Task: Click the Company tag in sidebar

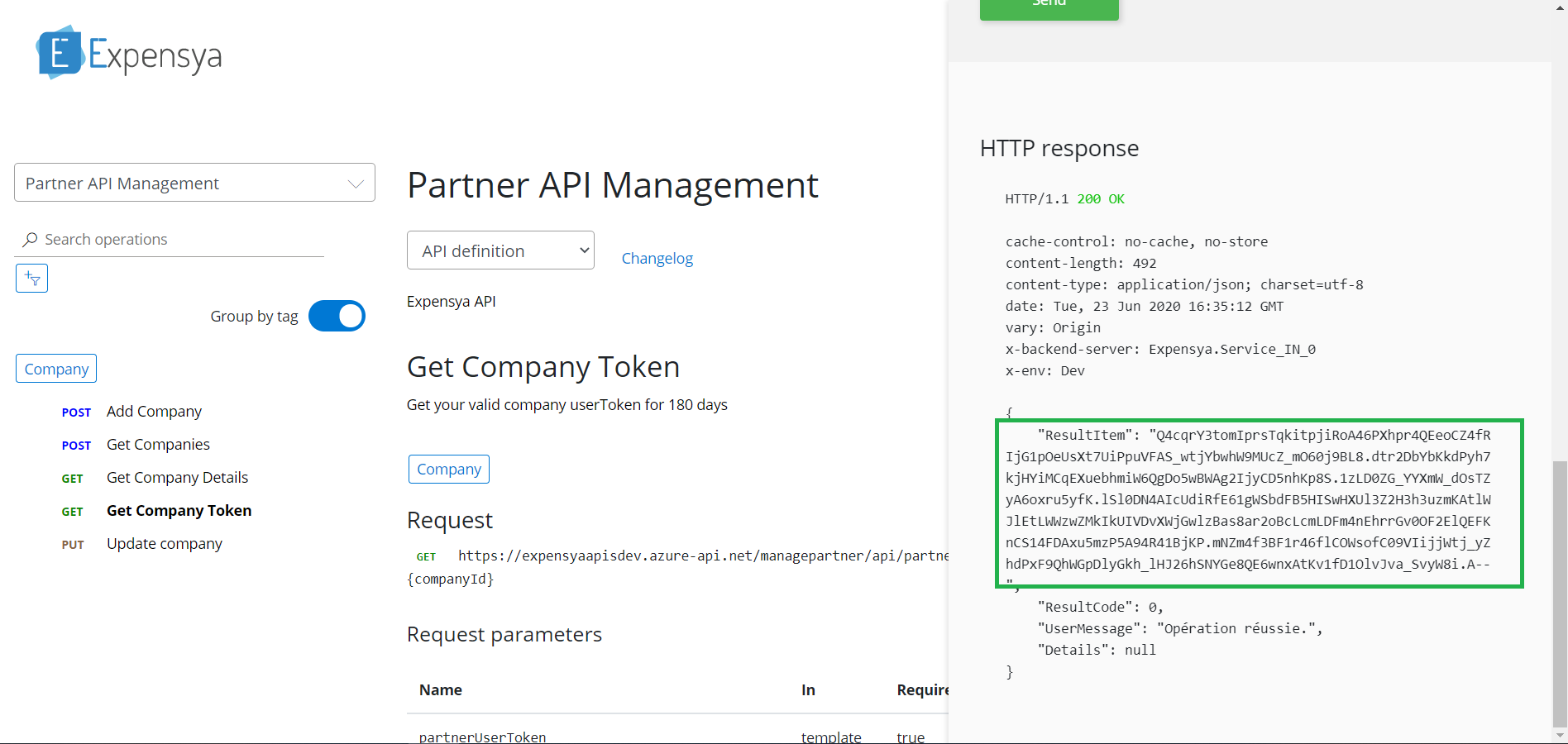Action: (56, 369)
